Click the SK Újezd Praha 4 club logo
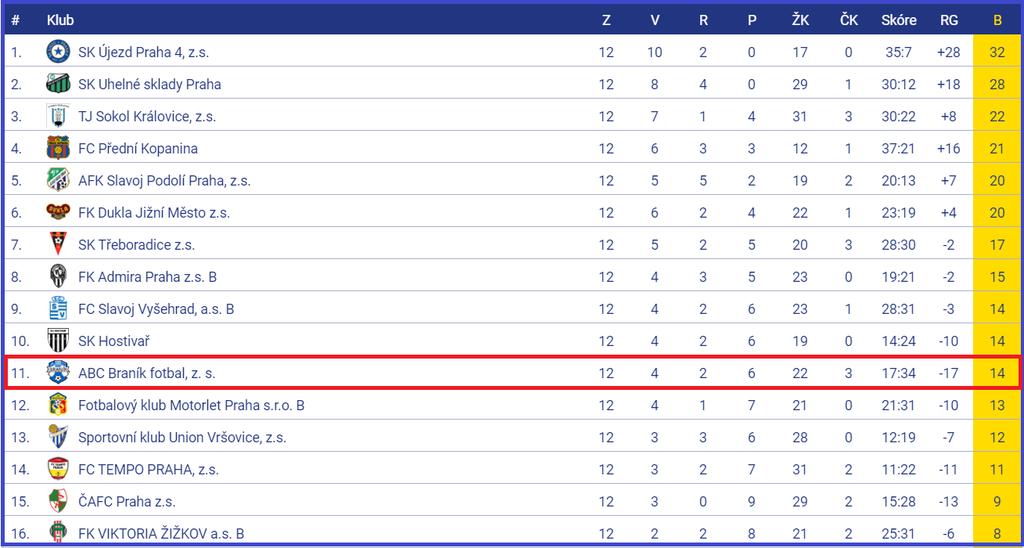This screenshot has height=548, width=1024. tap(58, 52)
